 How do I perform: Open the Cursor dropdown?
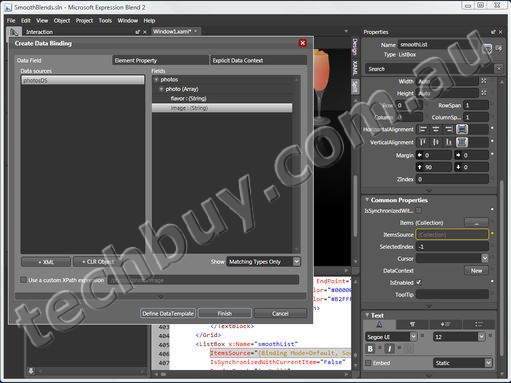click(x=485, y=258)
